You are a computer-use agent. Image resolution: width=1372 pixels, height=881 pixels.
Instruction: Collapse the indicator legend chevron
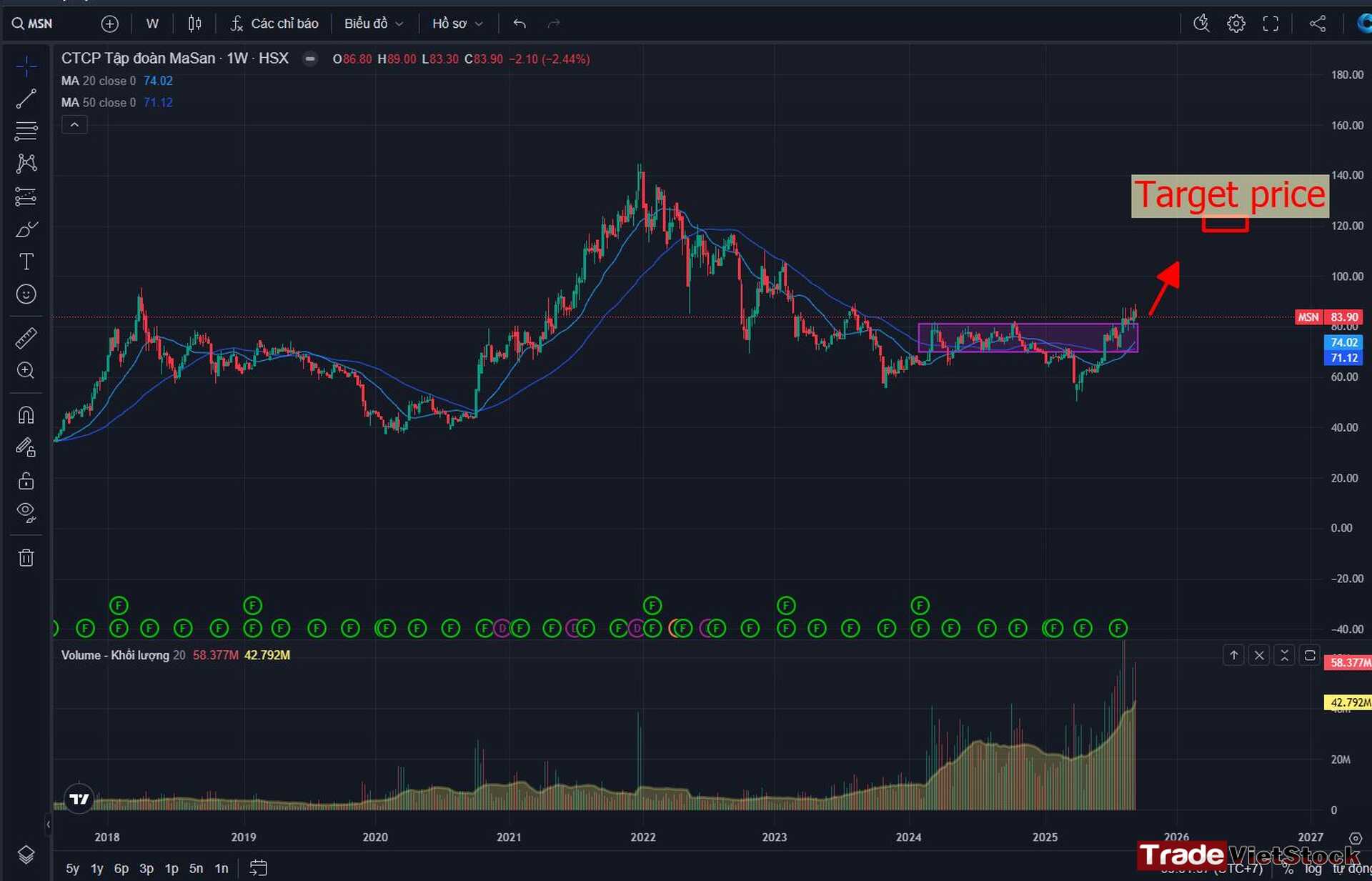tap(74, 125)
